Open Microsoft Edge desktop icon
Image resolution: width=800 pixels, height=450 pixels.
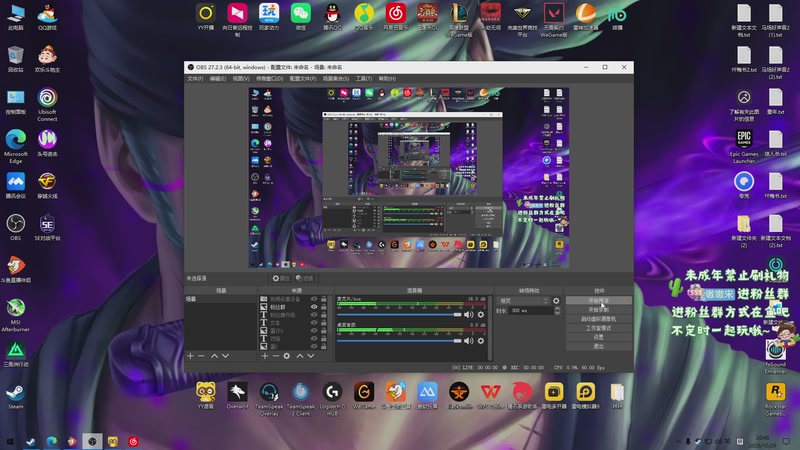coord(16,146)
